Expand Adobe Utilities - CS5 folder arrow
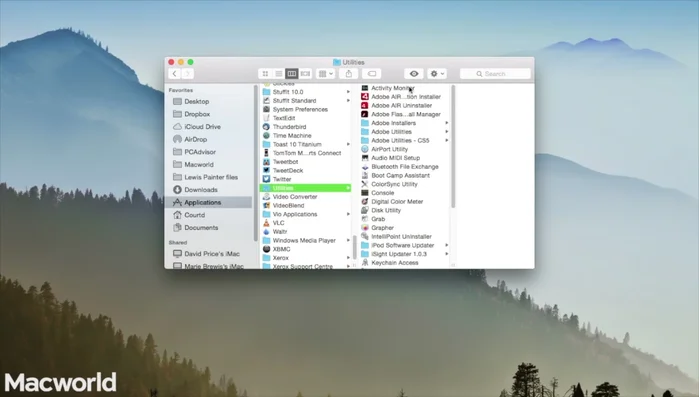The height and width of the screenshot is (397, 699). coord(447,140)
